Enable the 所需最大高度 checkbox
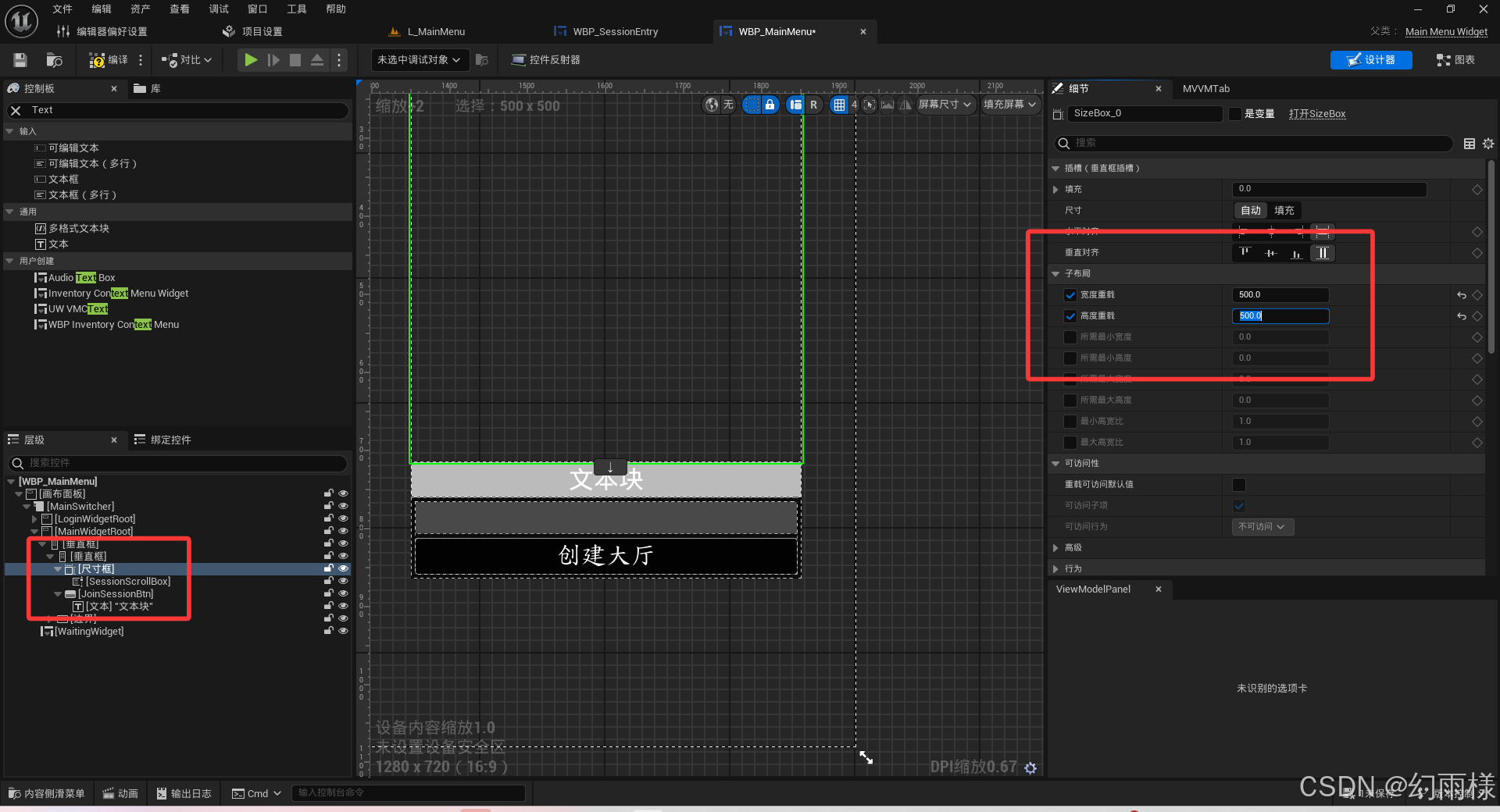Viewport: 1500px width, 812px height. point(1070,401)
